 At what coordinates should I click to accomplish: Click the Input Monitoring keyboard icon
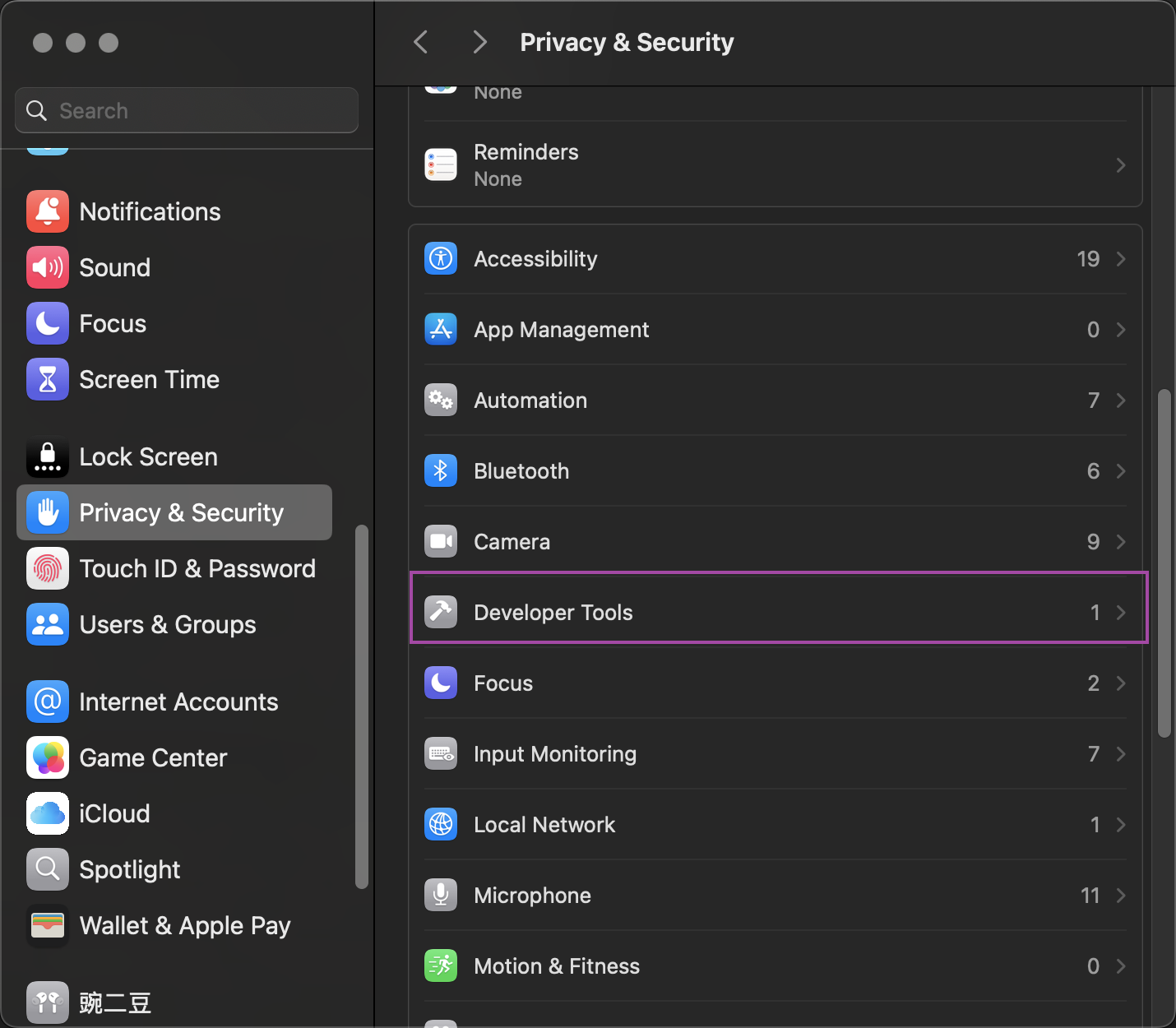pyautogui.click(x=441, y=753)
